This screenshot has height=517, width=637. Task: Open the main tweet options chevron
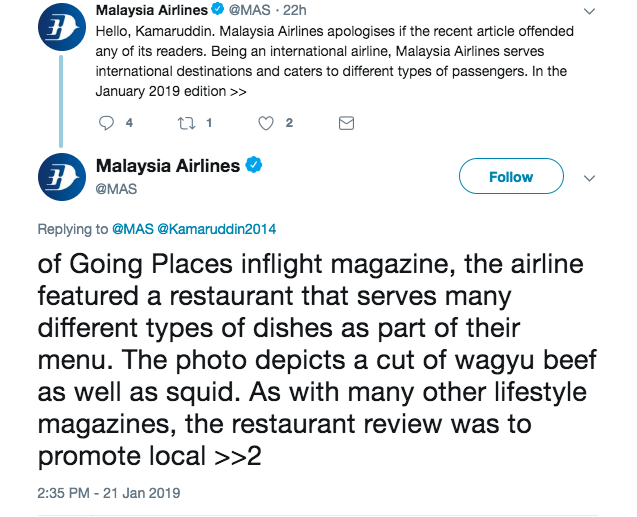tap(589, 178)
